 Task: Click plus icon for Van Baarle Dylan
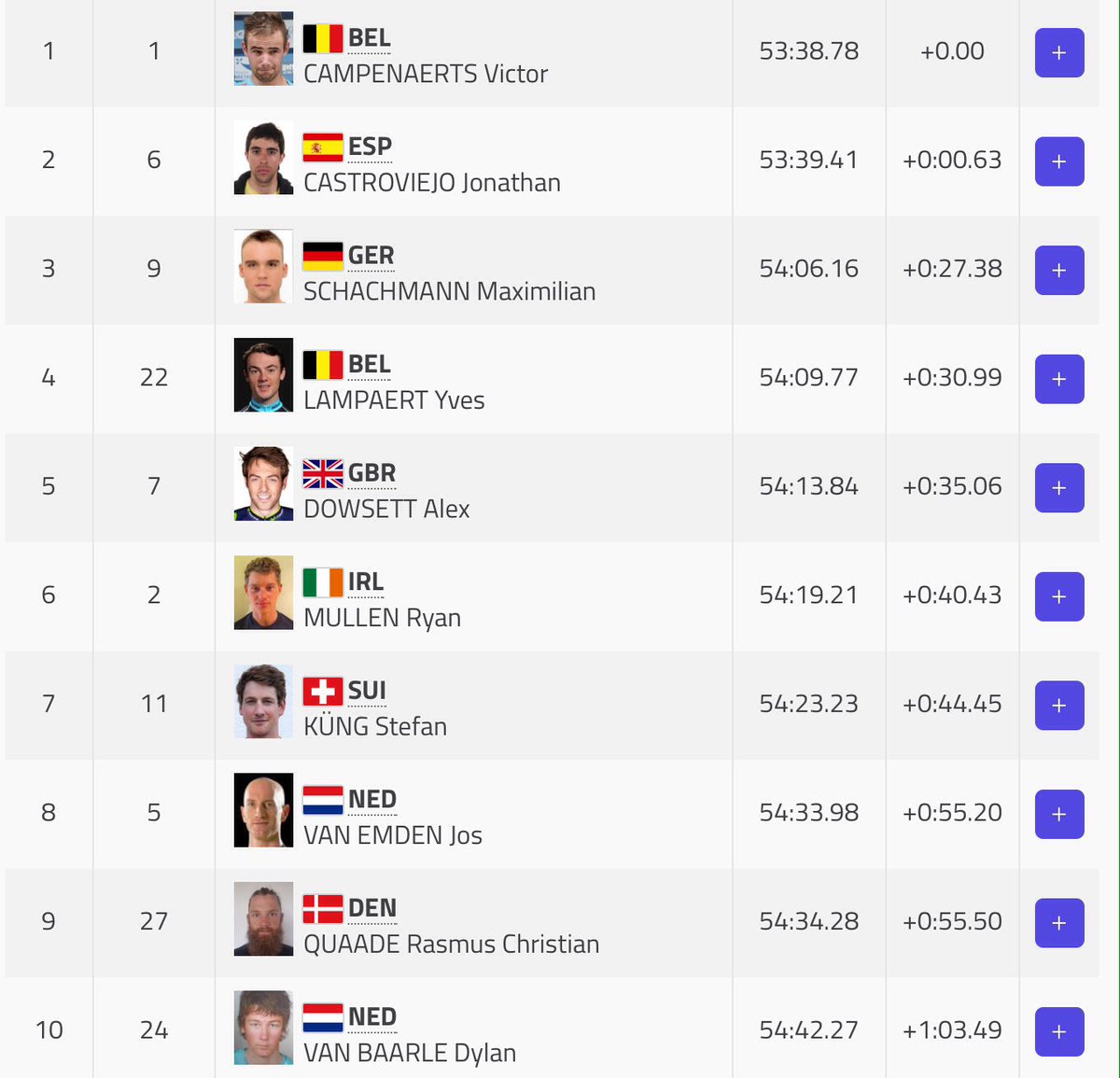pos(1059,1031)
